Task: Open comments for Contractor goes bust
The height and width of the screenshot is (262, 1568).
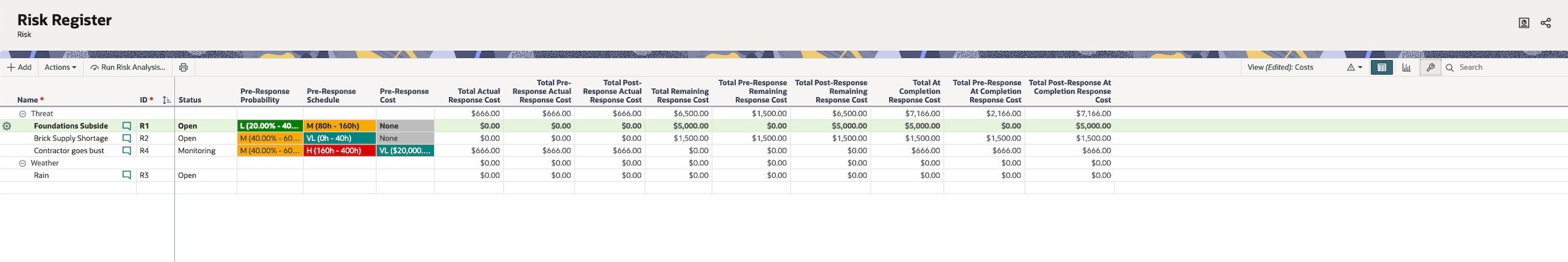Action: coord(127,151)
